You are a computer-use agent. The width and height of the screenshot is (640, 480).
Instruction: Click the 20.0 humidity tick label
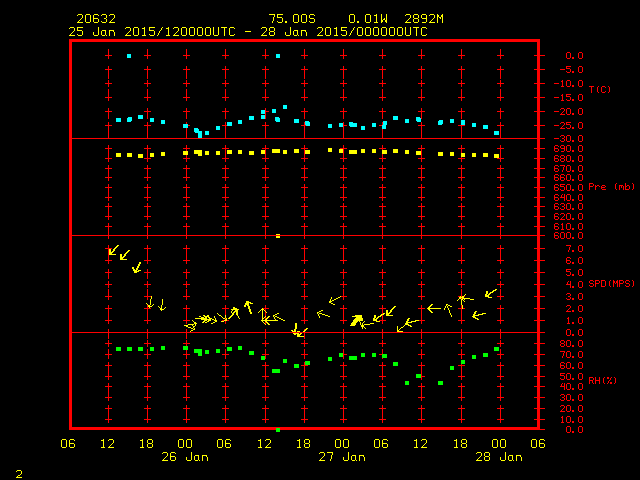point(571,409)
